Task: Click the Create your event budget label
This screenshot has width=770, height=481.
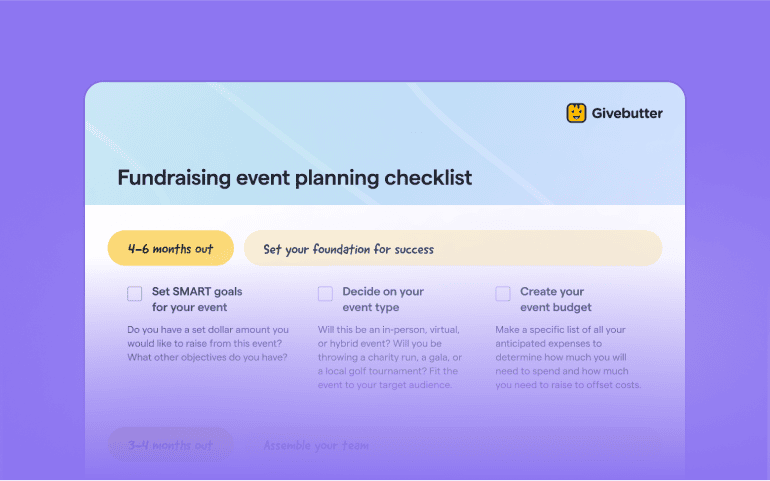Action: pos(555,299)
